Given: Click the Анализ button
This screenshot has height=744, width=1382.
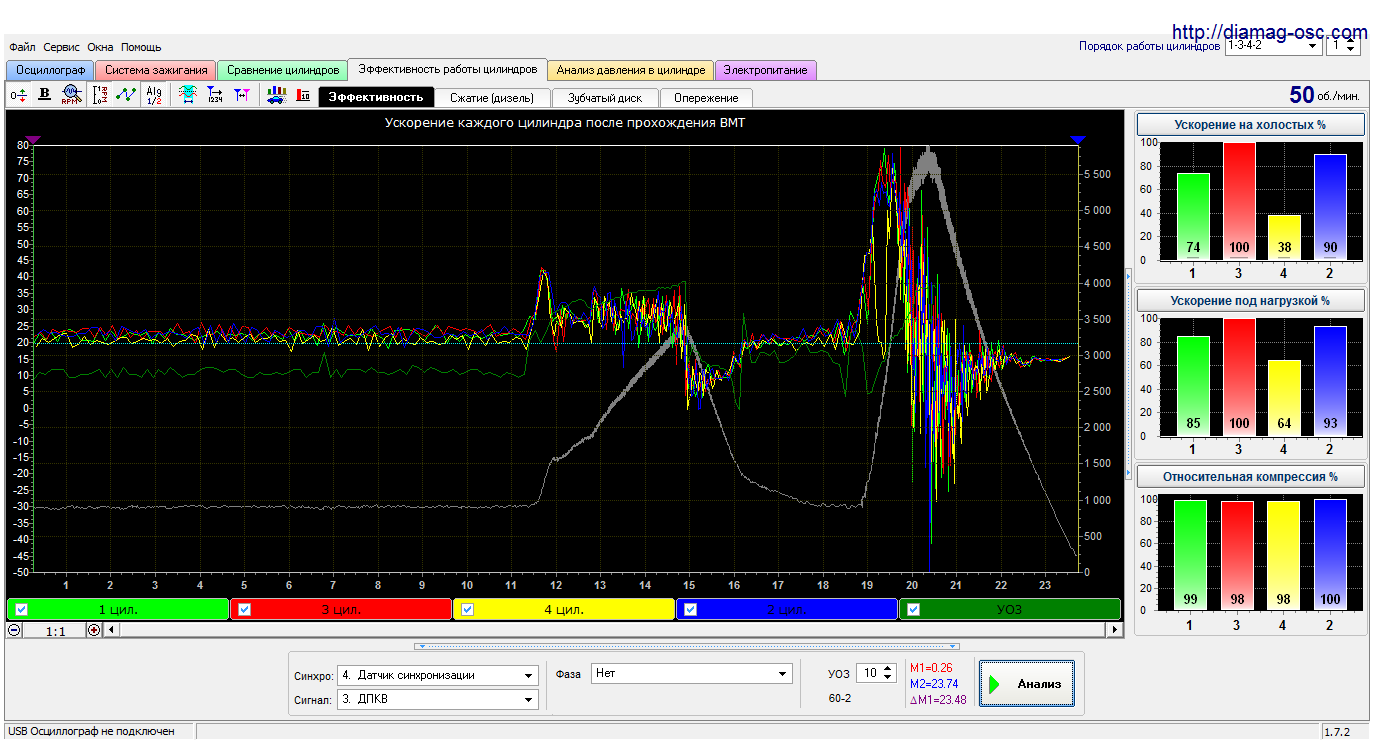Looking at the screenshot, I should click(x=1027, y=684).
